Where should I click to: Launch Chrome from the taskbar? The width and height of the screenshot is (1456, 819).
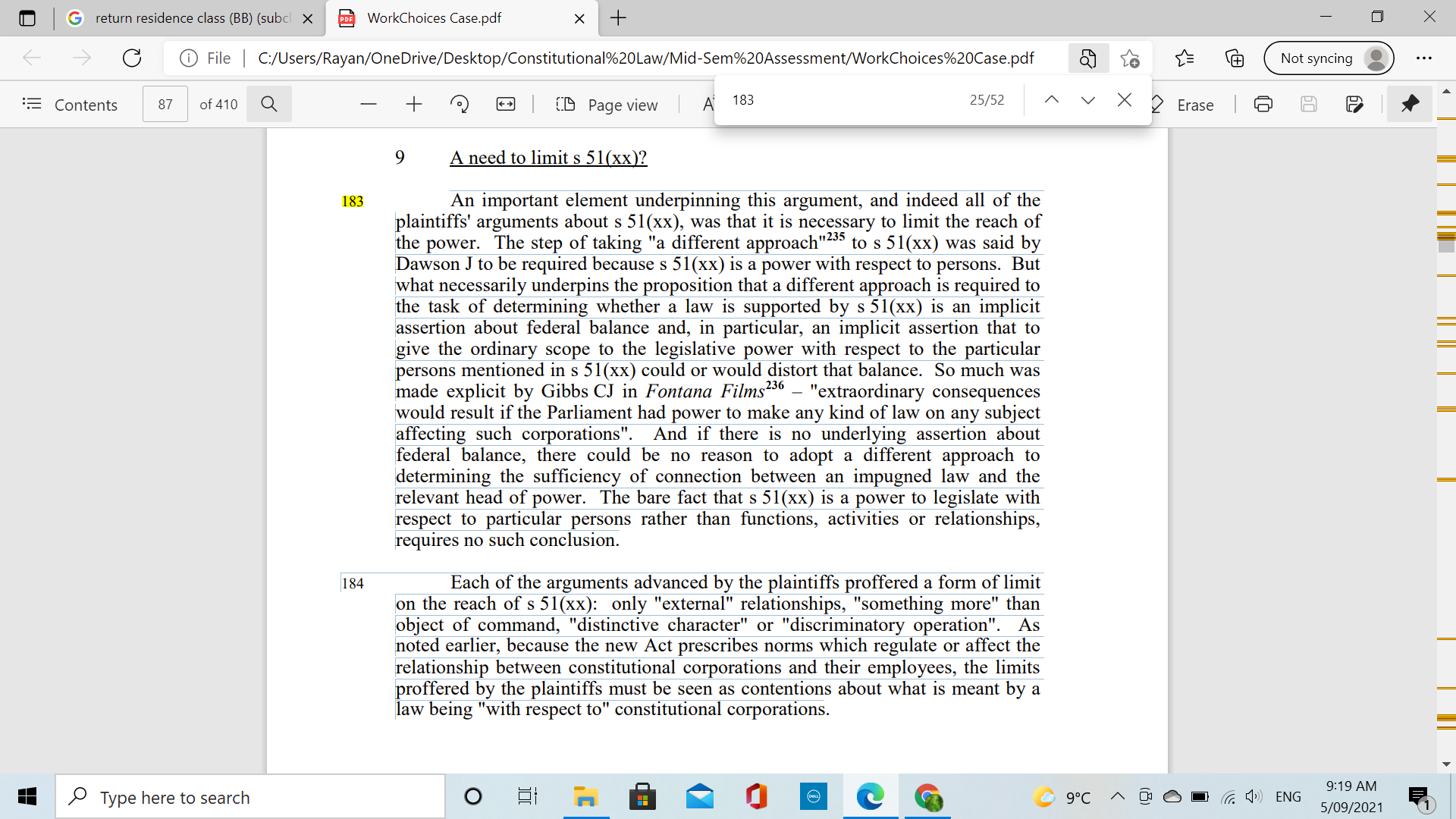[927, 796]
